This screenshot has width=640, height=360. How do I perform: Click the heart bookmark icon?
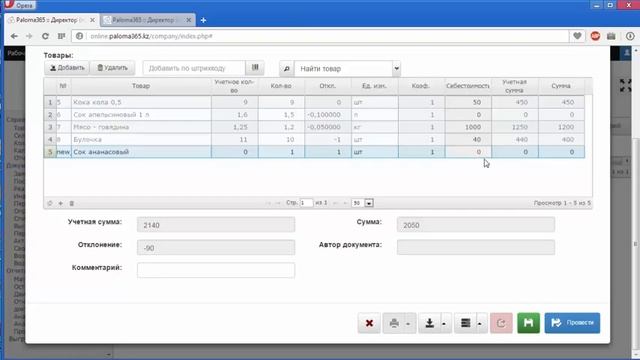click(x=577, y=36)
